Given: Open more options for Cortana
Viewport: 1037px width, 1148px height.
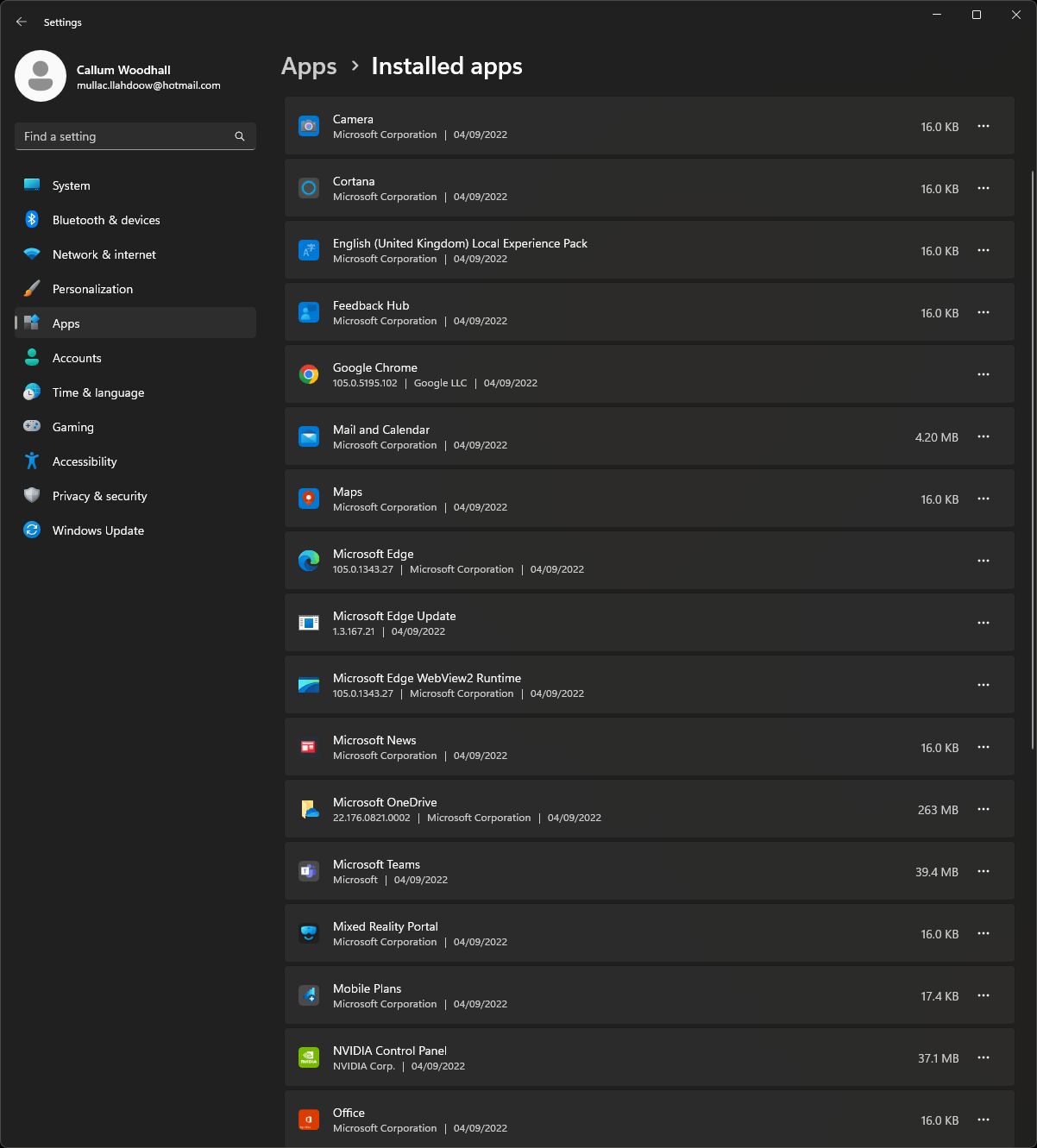Looking at the screenshot, I should click(984, 188).
